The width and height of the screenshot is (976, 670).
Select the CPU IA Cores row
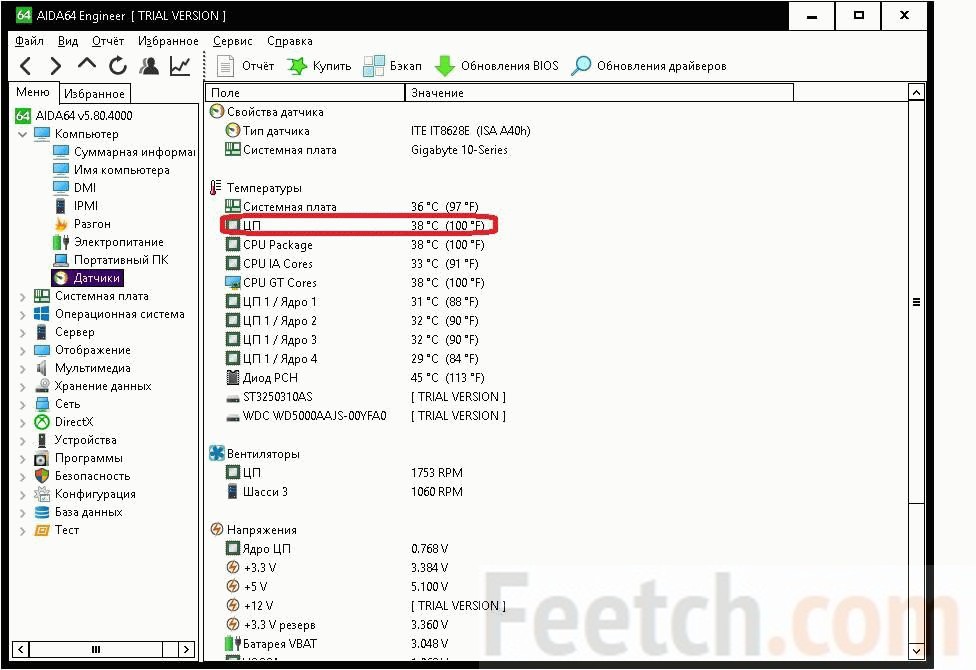[x=352, y=264]
